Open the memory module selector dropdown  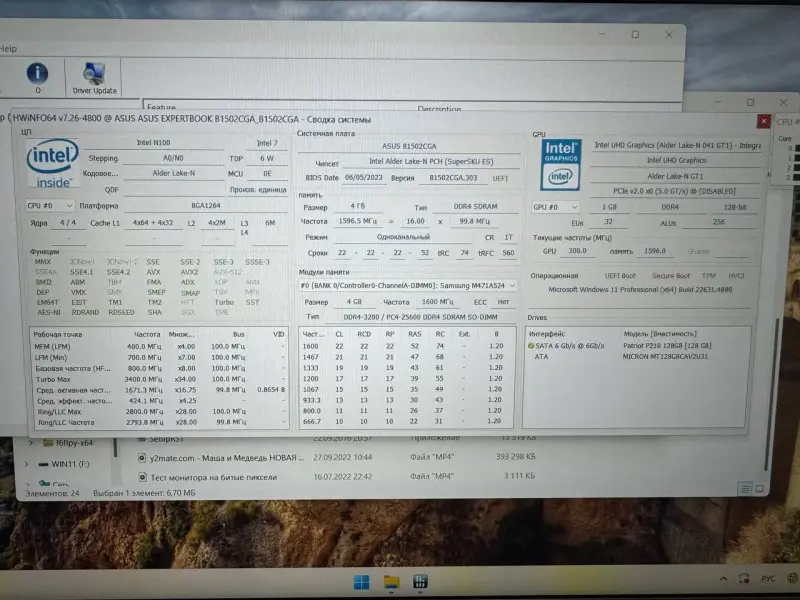coord(407,286)
